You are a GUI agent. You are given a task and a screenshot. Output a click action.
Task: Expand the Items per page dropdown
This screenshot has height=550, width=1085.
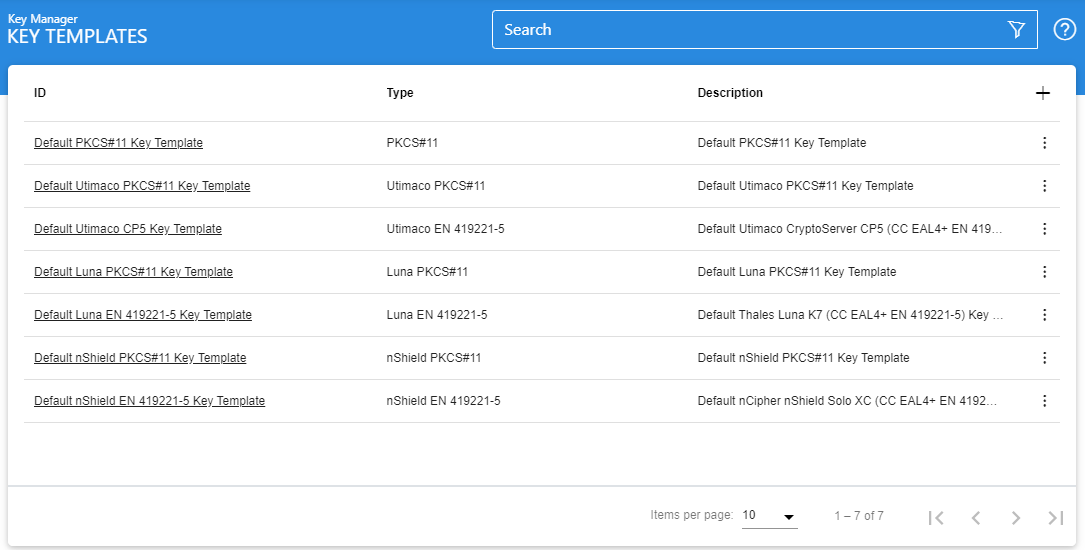[x=769, y=516]
